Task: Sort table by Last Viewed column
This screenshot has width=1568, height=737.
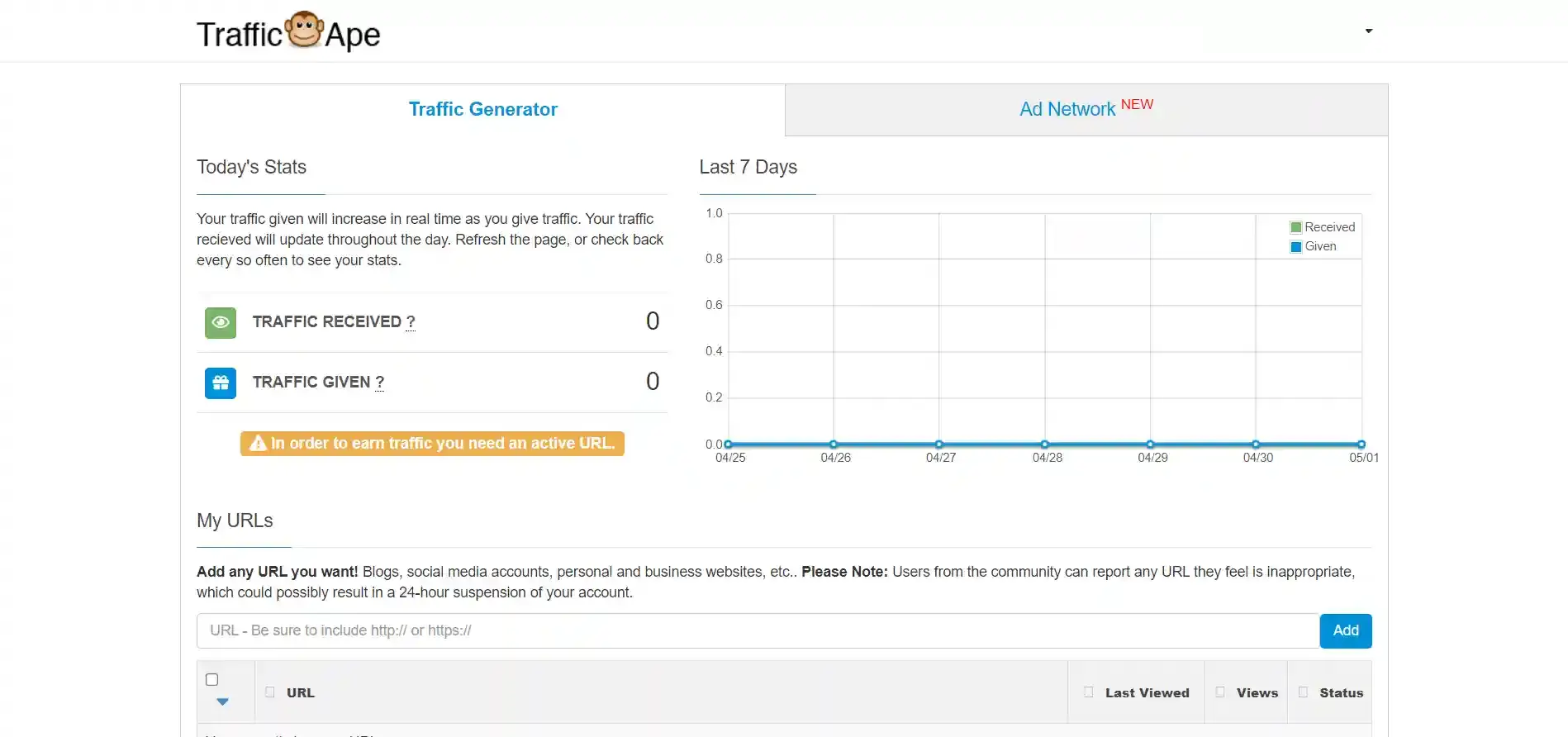Action: [x=1147, y=692]
